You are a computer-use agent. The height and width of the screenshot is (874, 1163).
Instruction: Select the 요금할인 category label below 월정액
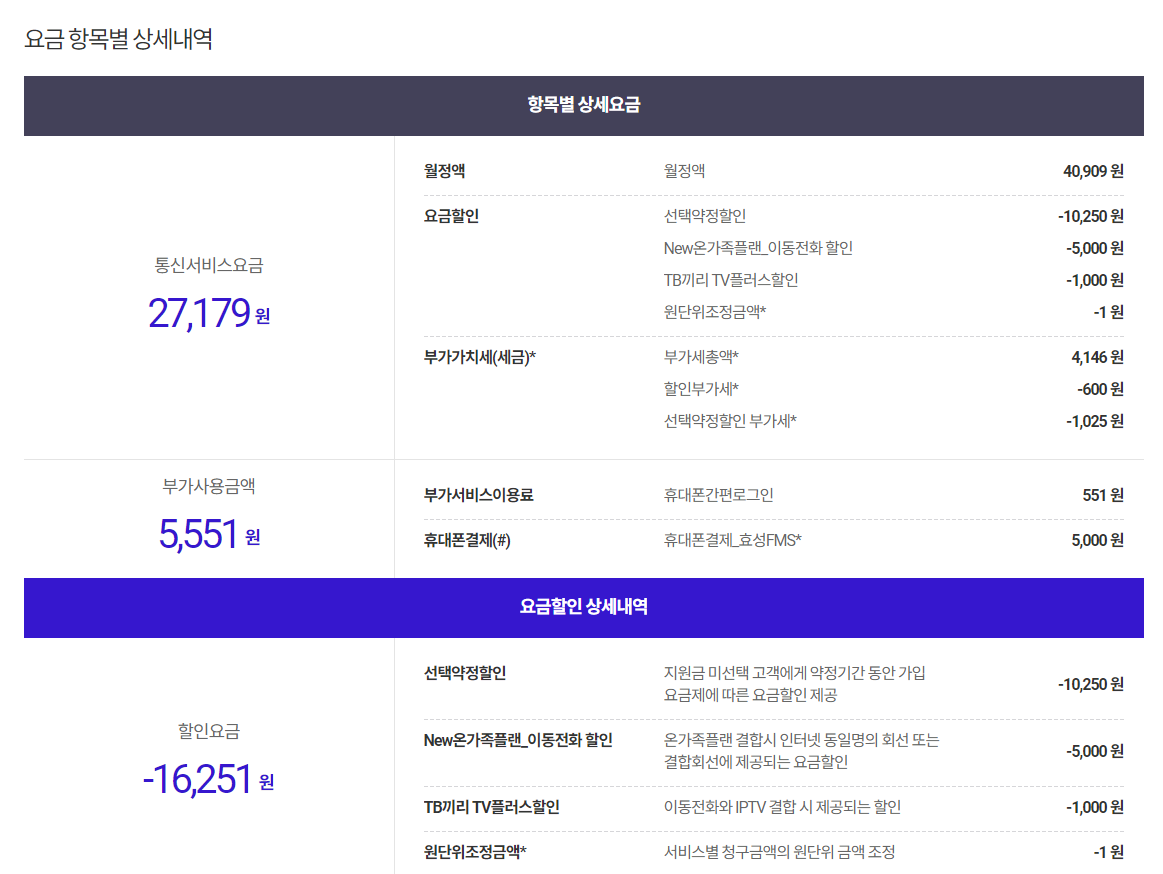pyautogui.click(x=451, y=216)
